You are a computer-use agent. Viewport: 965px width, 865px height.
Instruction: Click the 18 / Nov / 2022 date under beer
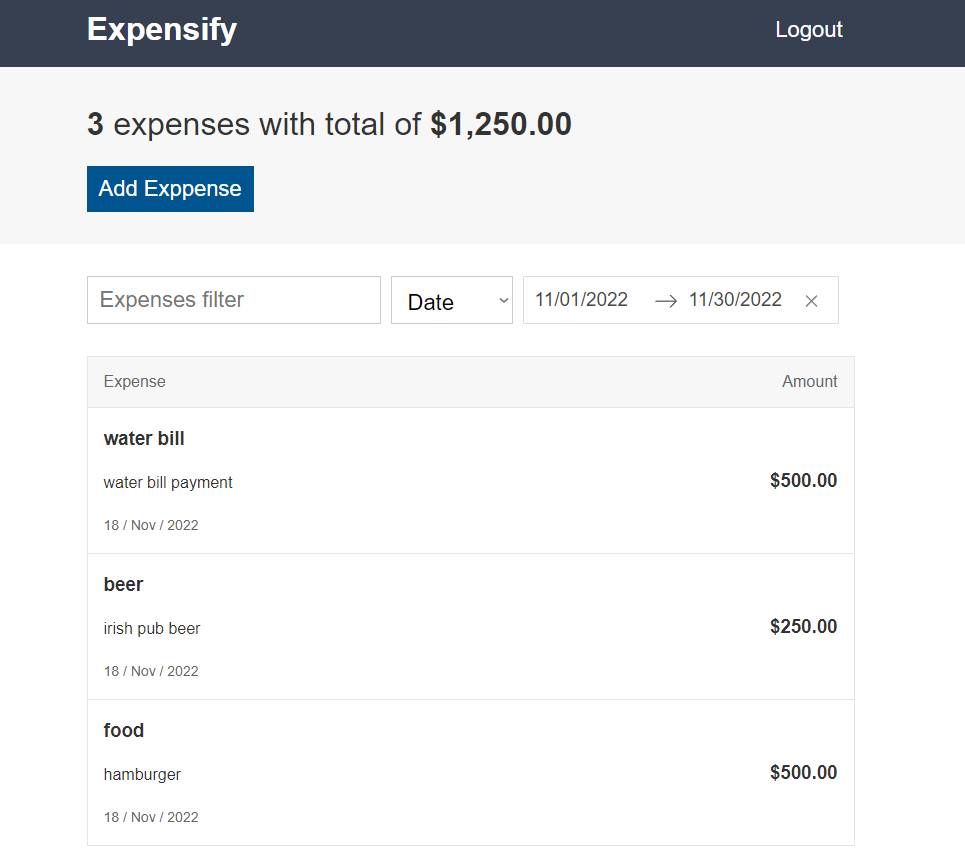pyautogui.click(x=151, y=670)
